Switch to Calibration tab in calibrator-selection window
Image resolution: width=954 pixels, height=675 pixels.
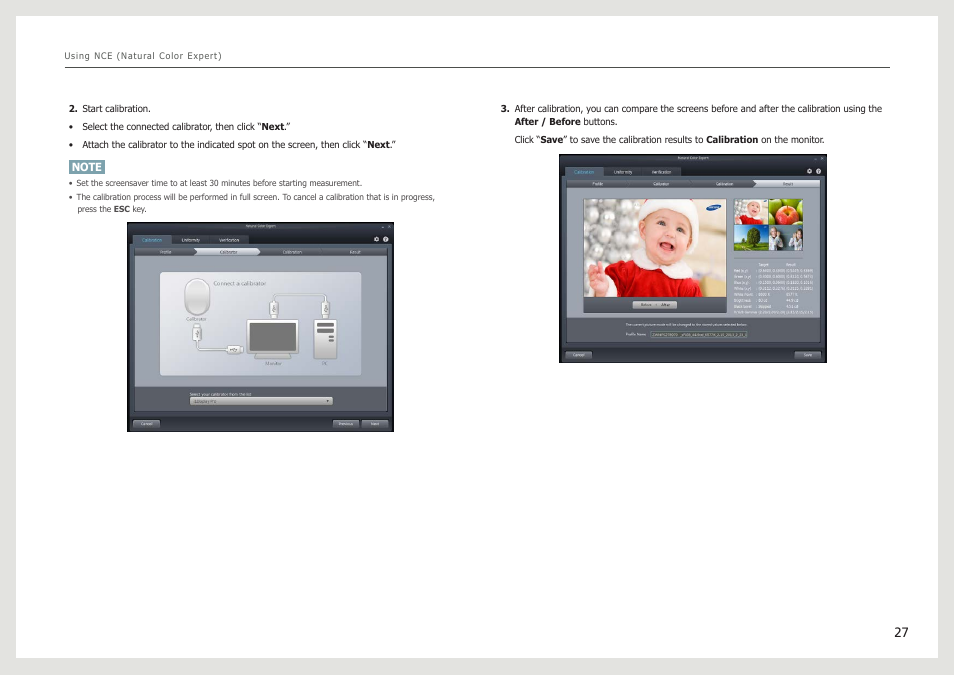(x=152, y=240)
